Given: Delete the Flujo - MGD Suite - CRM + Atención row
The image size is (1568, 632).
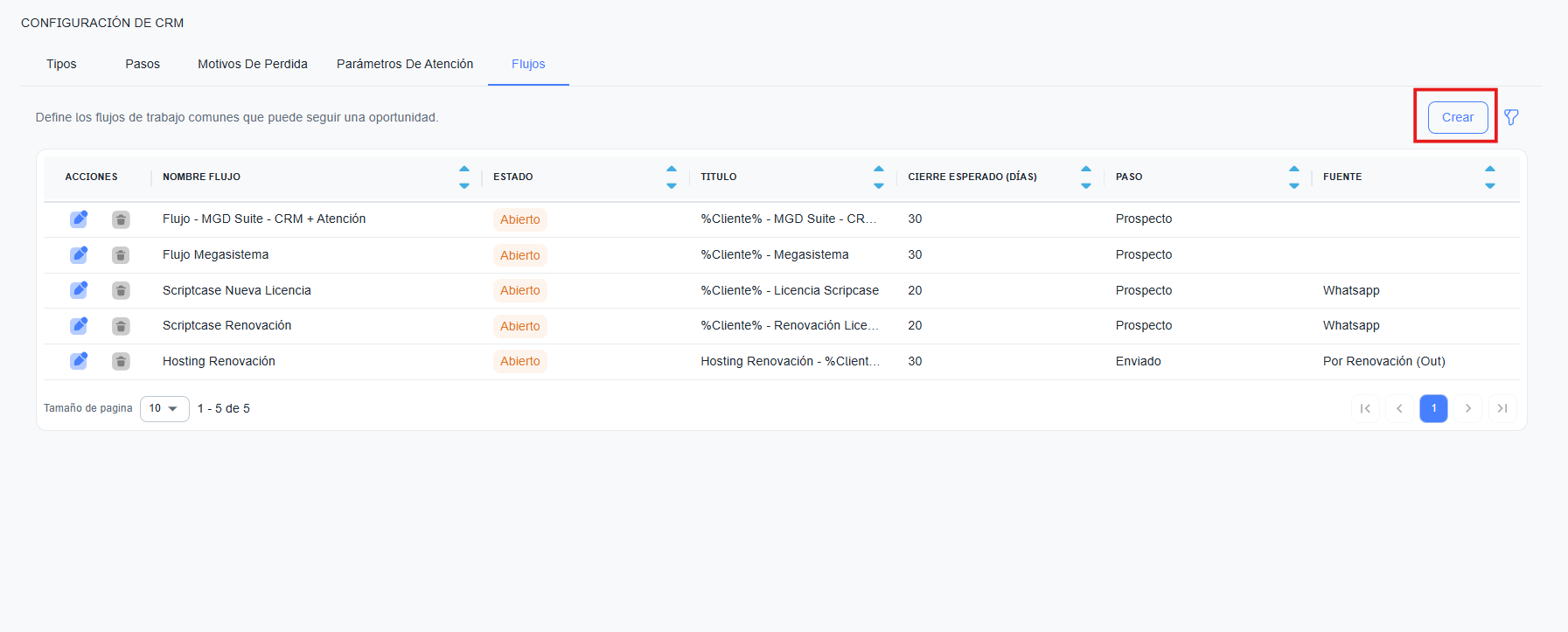Looking at the screenshot, I should (121, 219).
